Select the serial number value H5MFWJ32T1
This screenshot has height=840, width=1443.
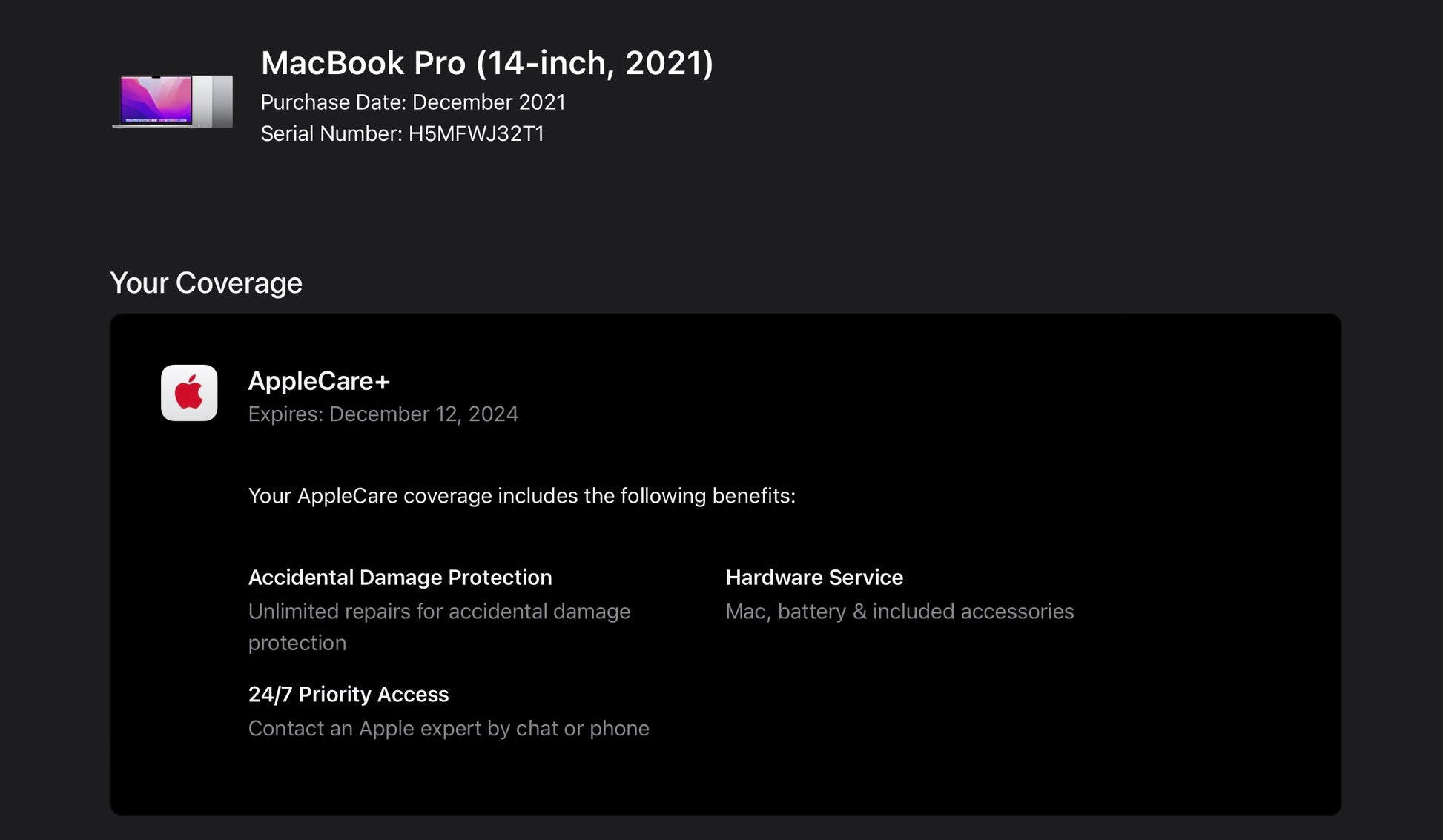pyautogui.click(x=476, y=133)
